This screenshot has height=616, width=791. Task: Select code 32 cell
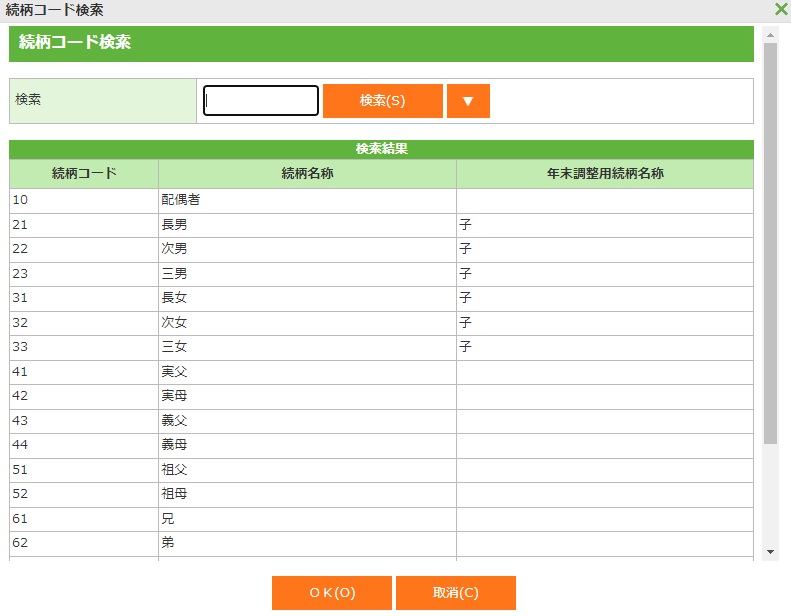[x=84, y=323]
